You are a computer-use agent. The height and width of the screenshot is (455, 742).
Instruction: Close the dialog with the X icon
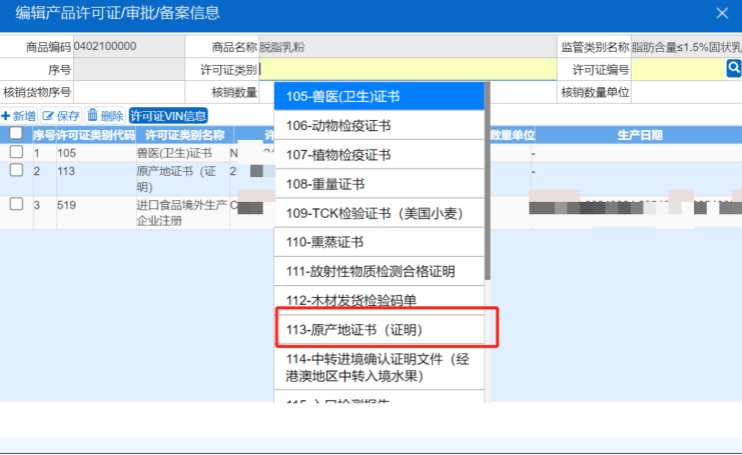[722, 13]
